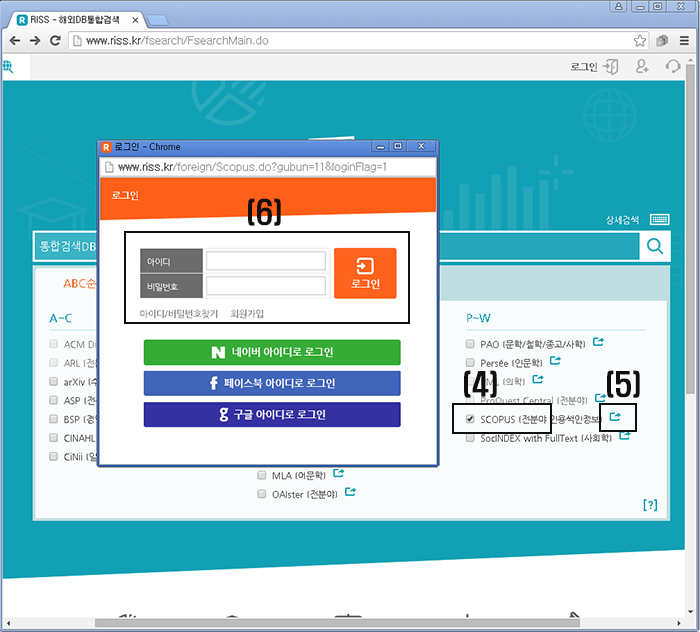Log in with Google ID button
This screenshot has width=700, height=632.
pos(272,414)
